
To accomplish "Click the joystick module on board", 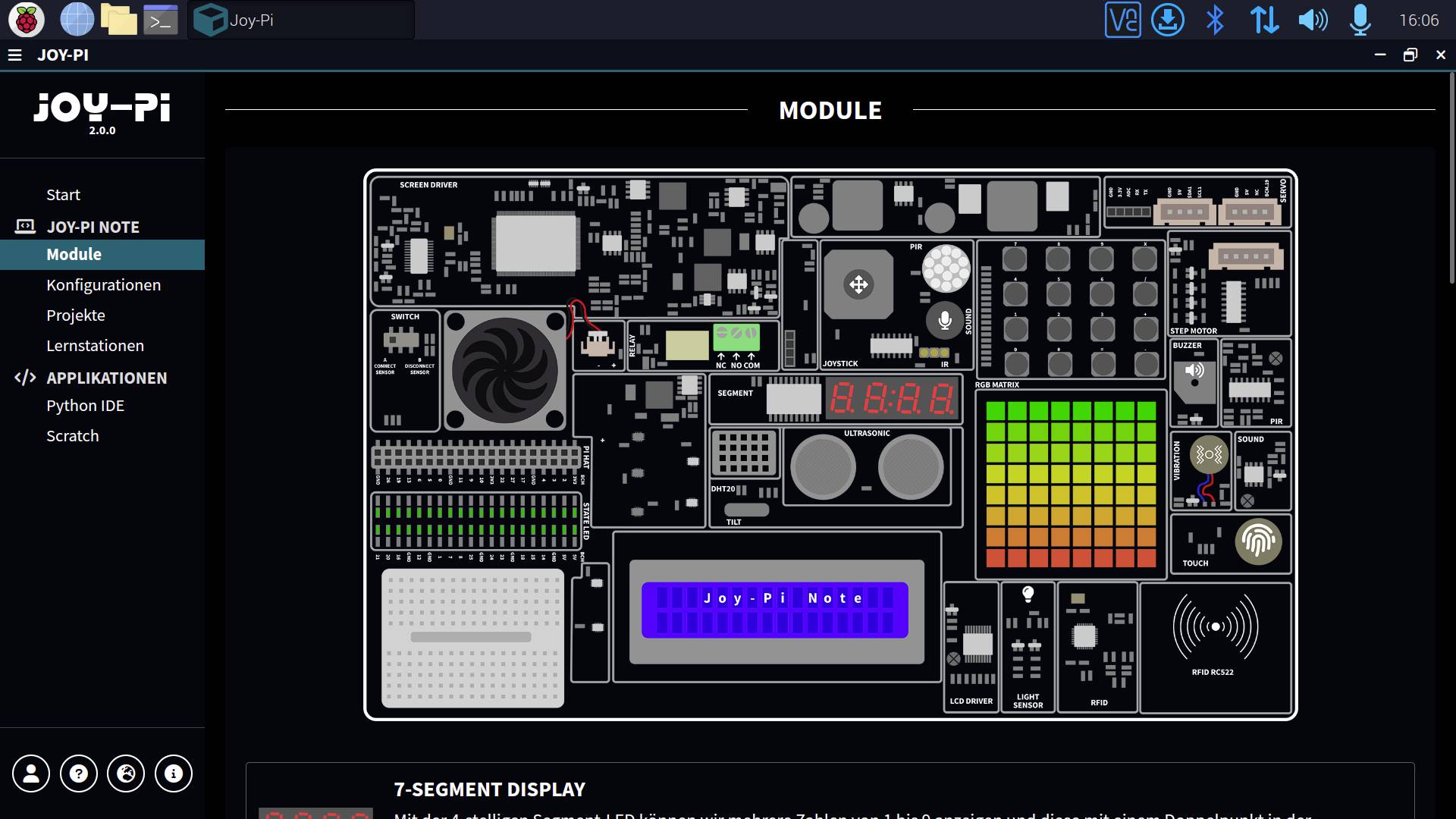I will [858, 284].
